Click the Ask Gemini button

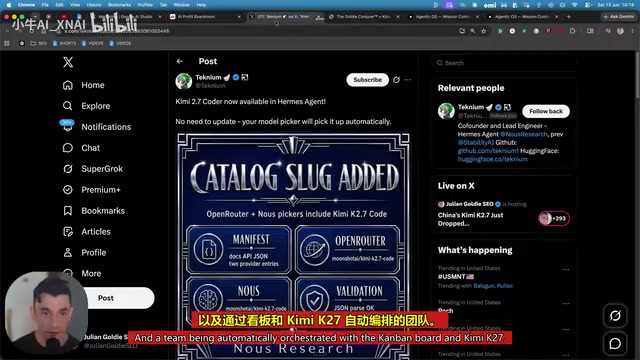pos(619,17)
